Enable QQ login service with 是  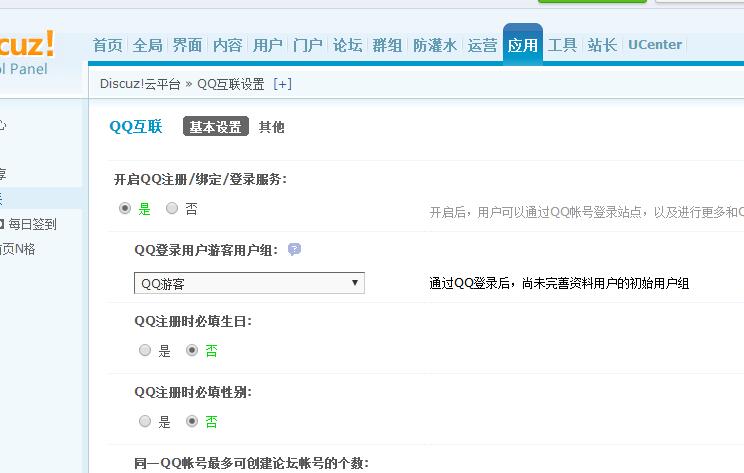(125, 208)
